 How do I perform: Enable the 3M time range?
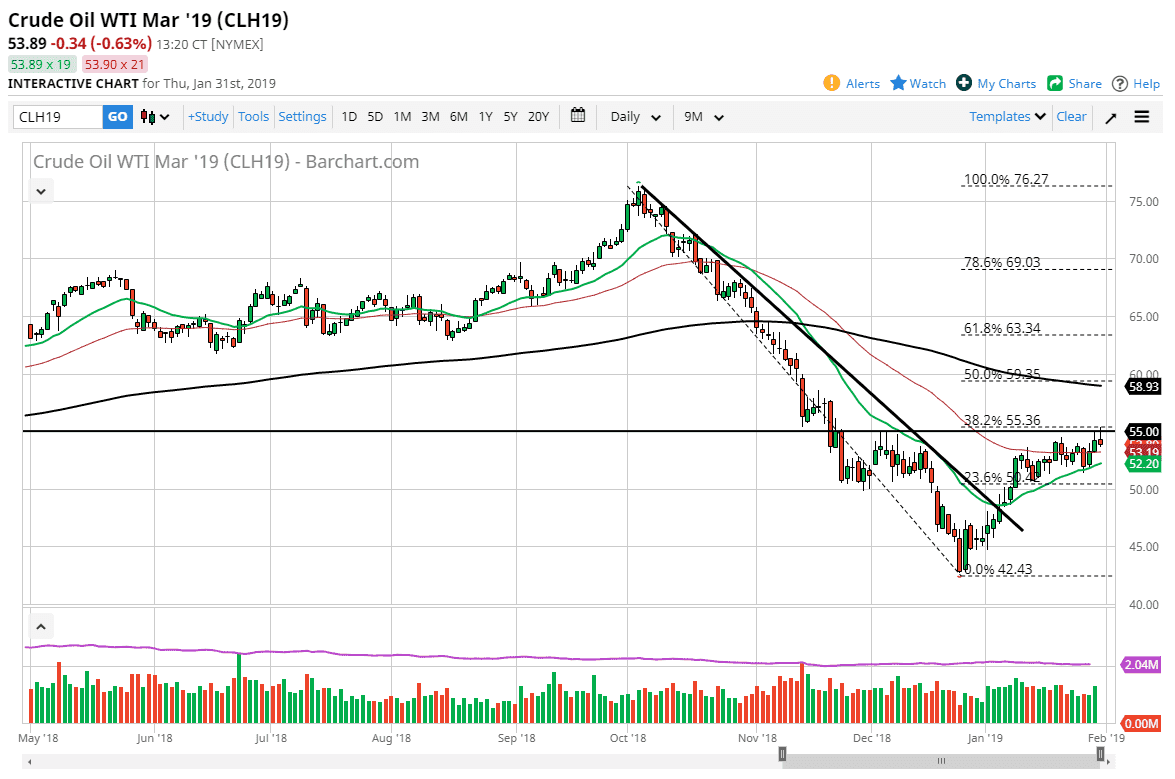[x=430, y=117]
